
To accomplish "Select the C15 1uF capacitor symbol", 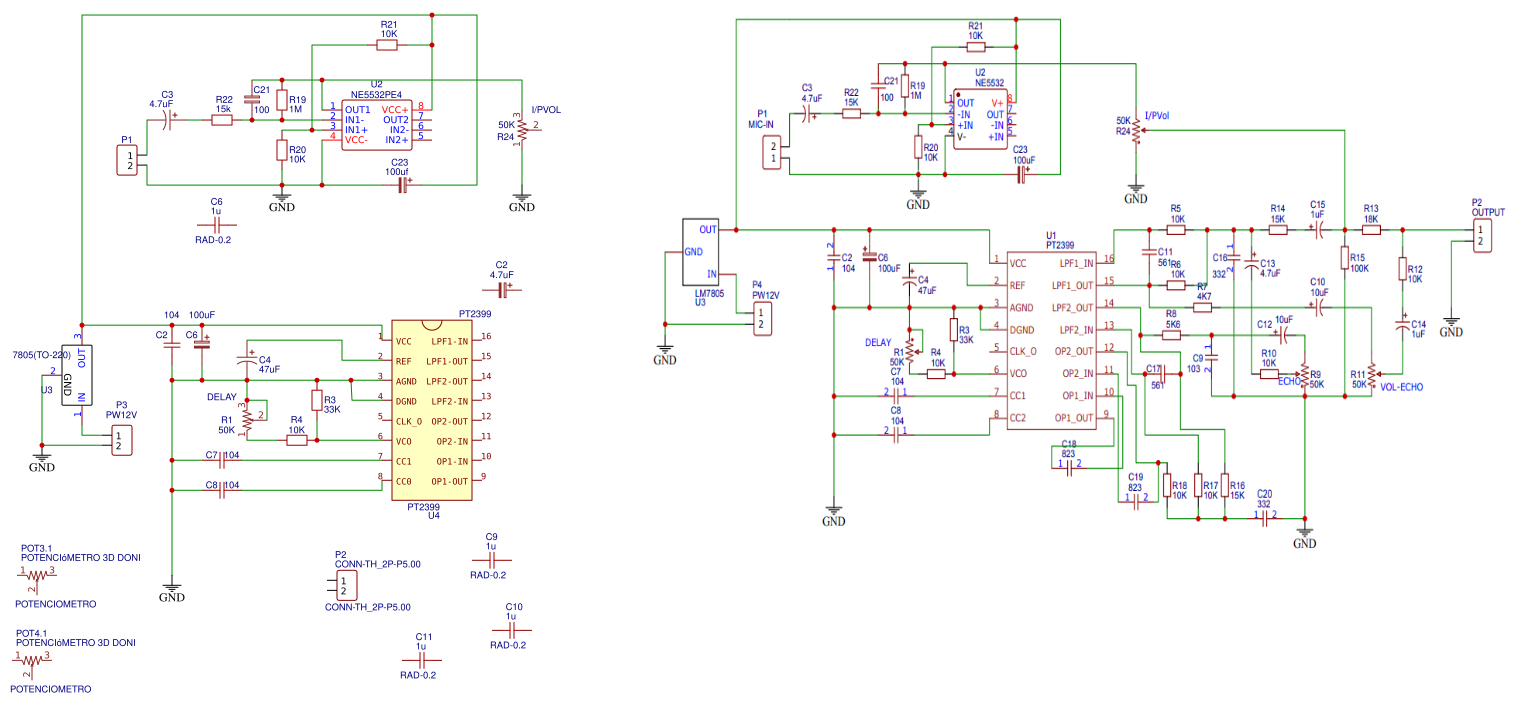I will coord(1318,229).
